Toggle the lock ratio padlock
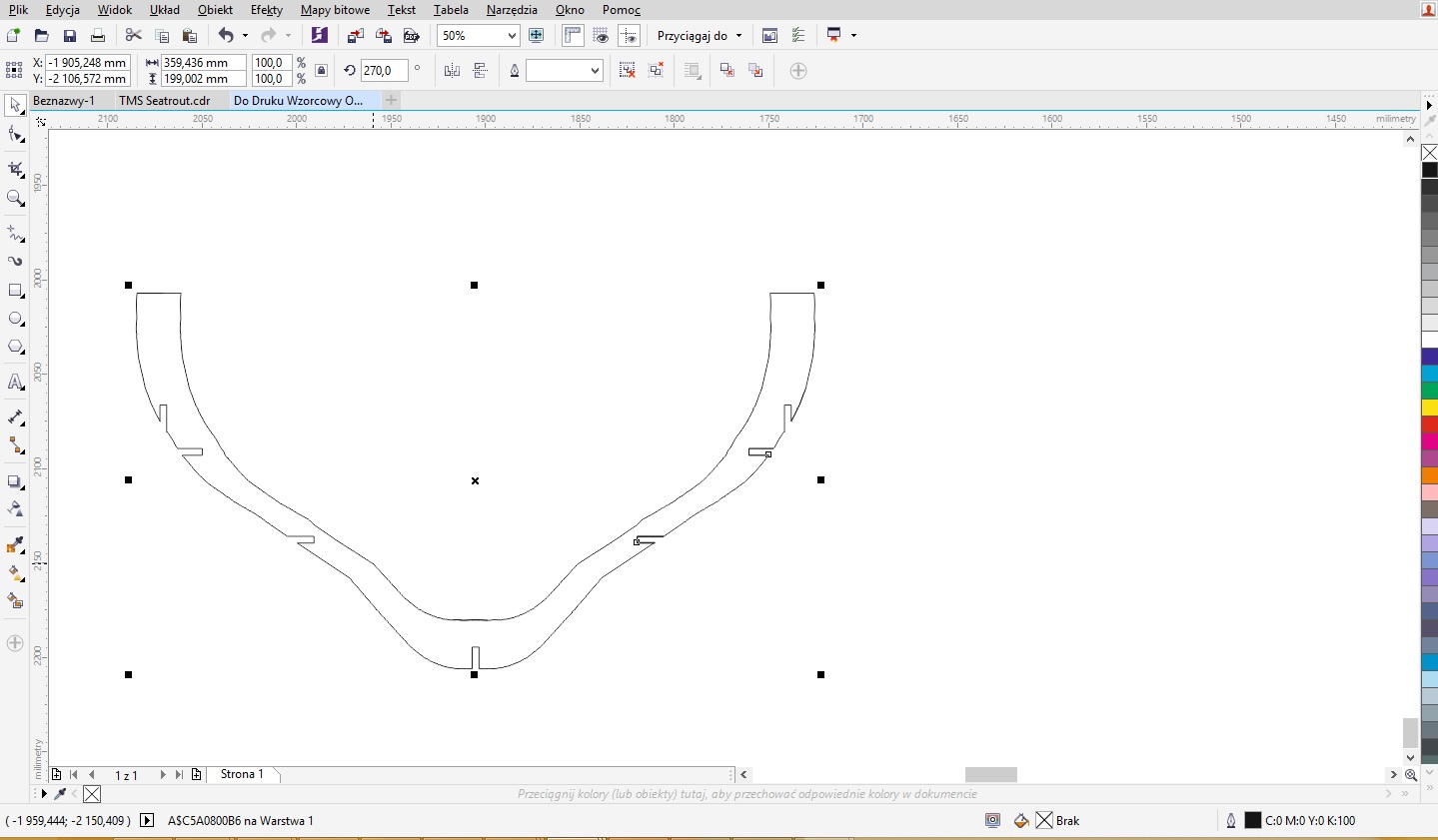Screen dimensions: 1438x840 pos(321,71)
